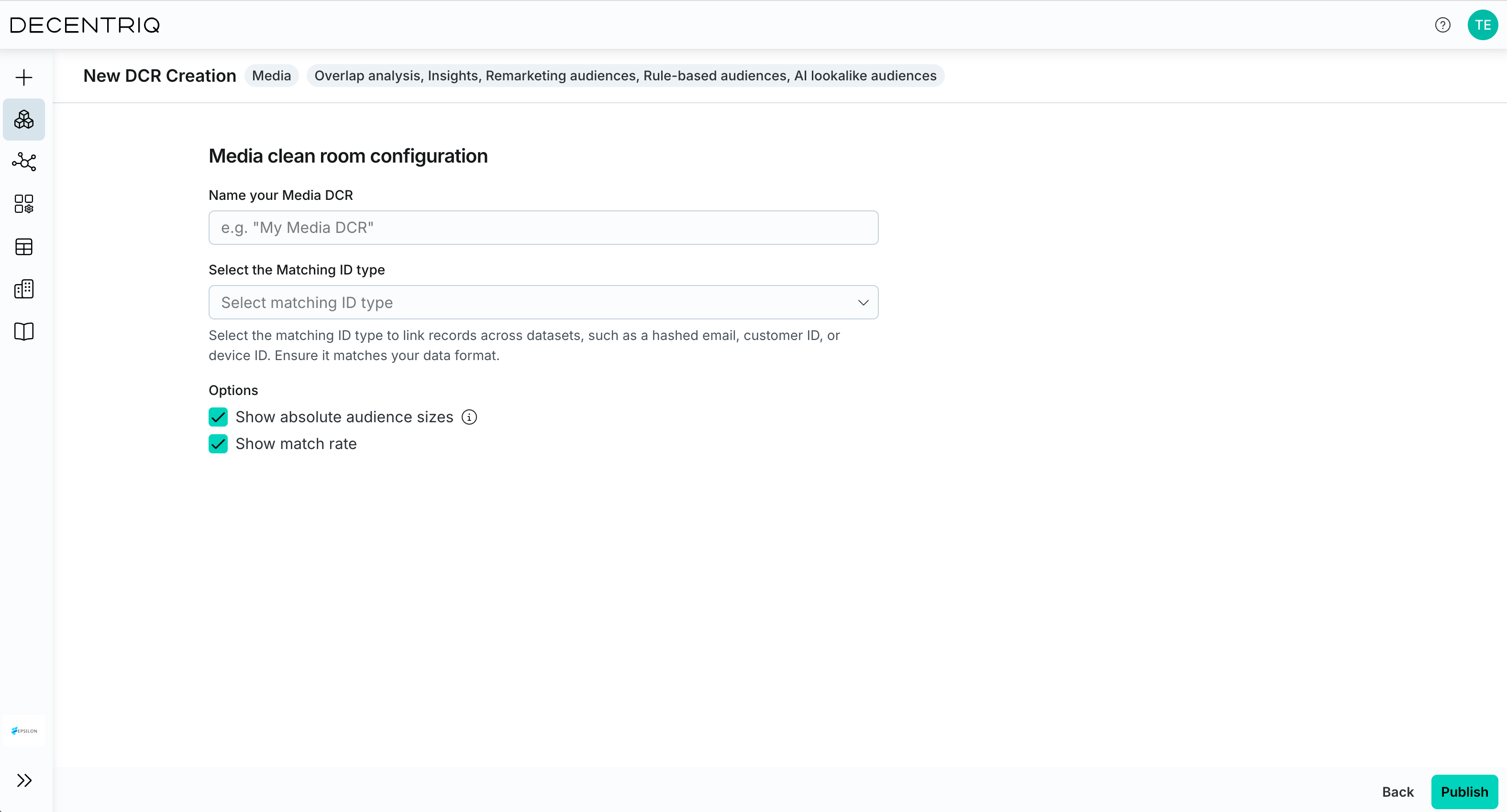The width and height of the screenshot is (1507, 812).
Task: Click the matching ID dropdown chevron arrow
Action: [x=863, y=302]
